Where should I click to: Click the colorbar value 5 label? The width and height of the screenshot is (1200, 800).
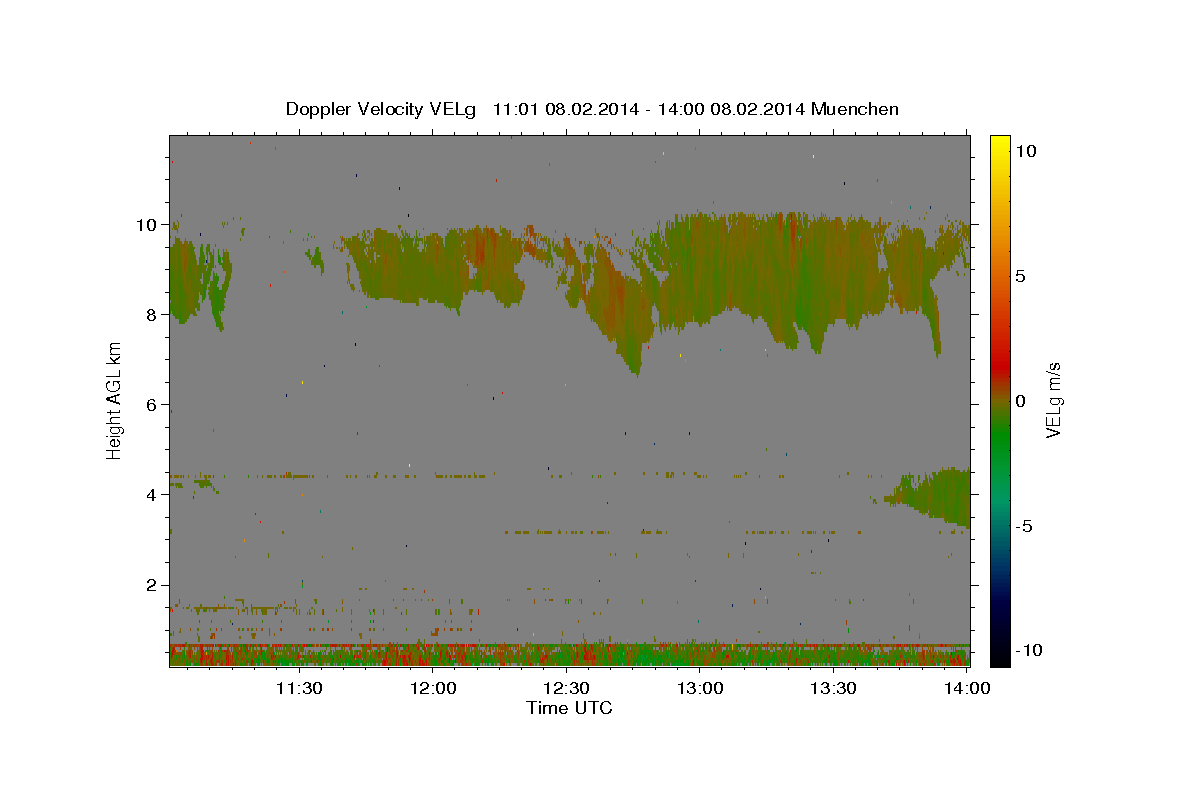[x=1019, y=276]
